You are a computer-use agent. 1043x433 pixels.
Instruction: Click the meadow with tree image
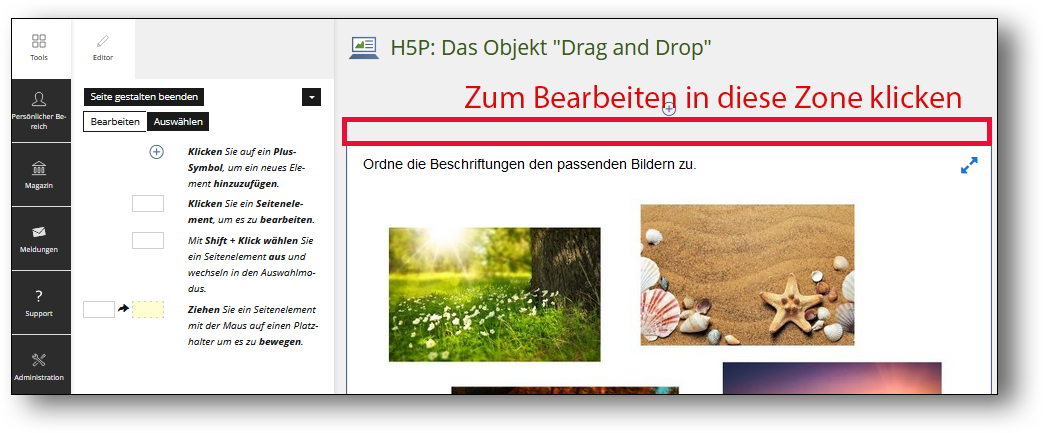(494, 294)
